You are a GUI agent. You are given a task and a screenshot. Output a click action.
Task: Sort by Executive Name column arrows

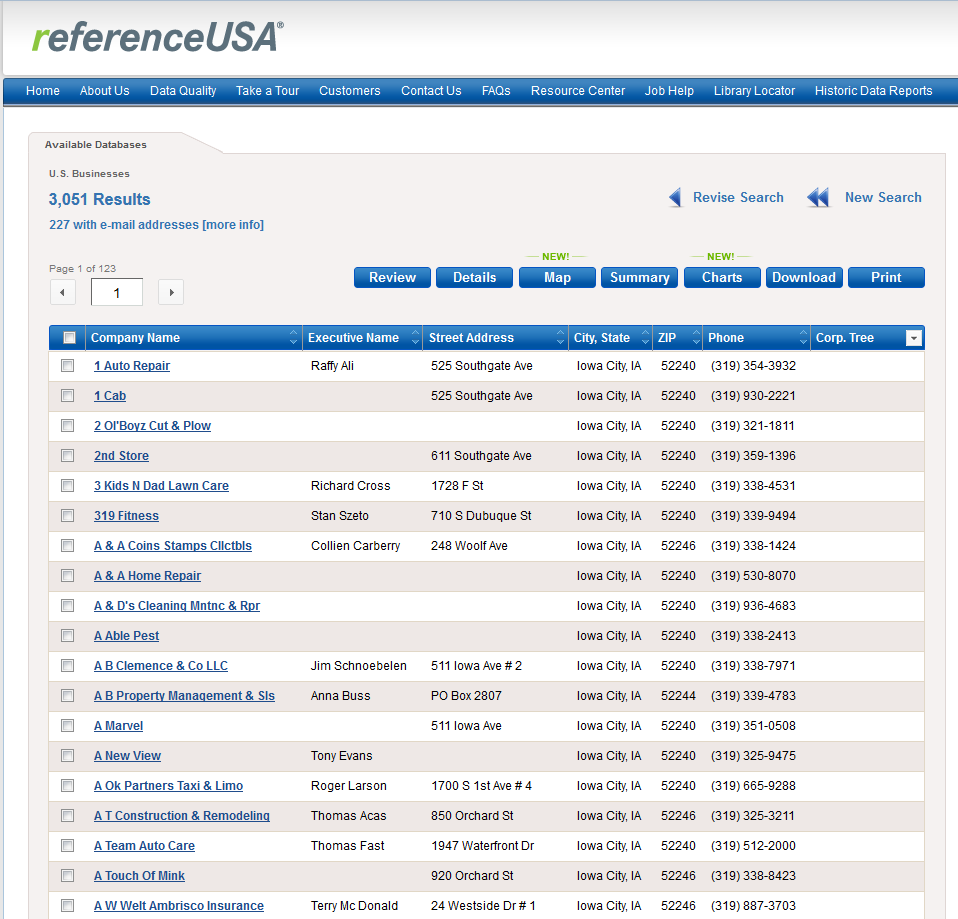click(413, 338)
